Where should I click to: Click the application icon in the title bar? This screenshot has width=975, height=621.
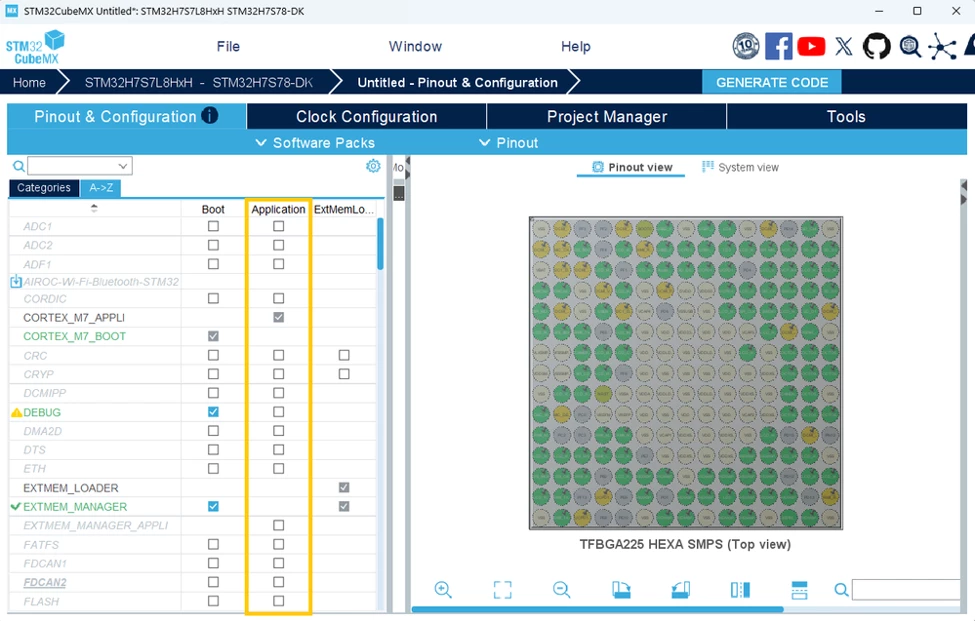11,11
